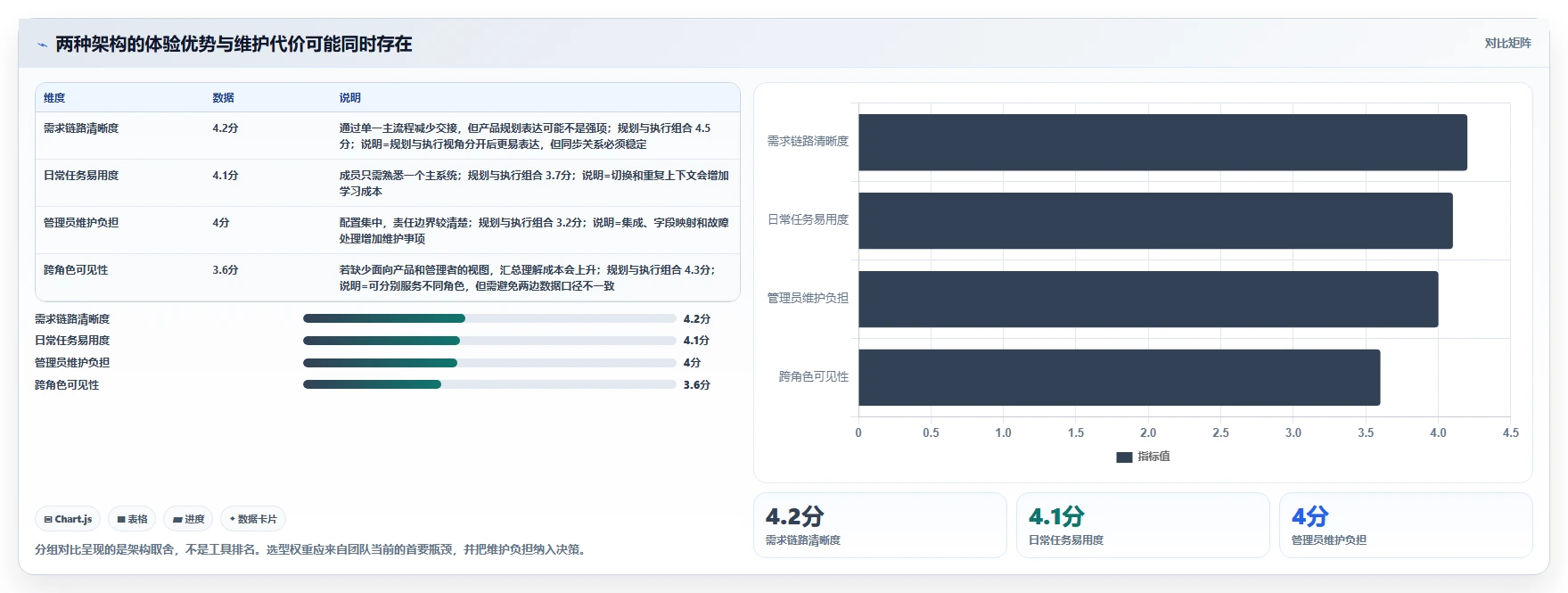Click the 对比矩阵 label in the header
This screenshot has width=1568, height=593.
coord(1507,43)
